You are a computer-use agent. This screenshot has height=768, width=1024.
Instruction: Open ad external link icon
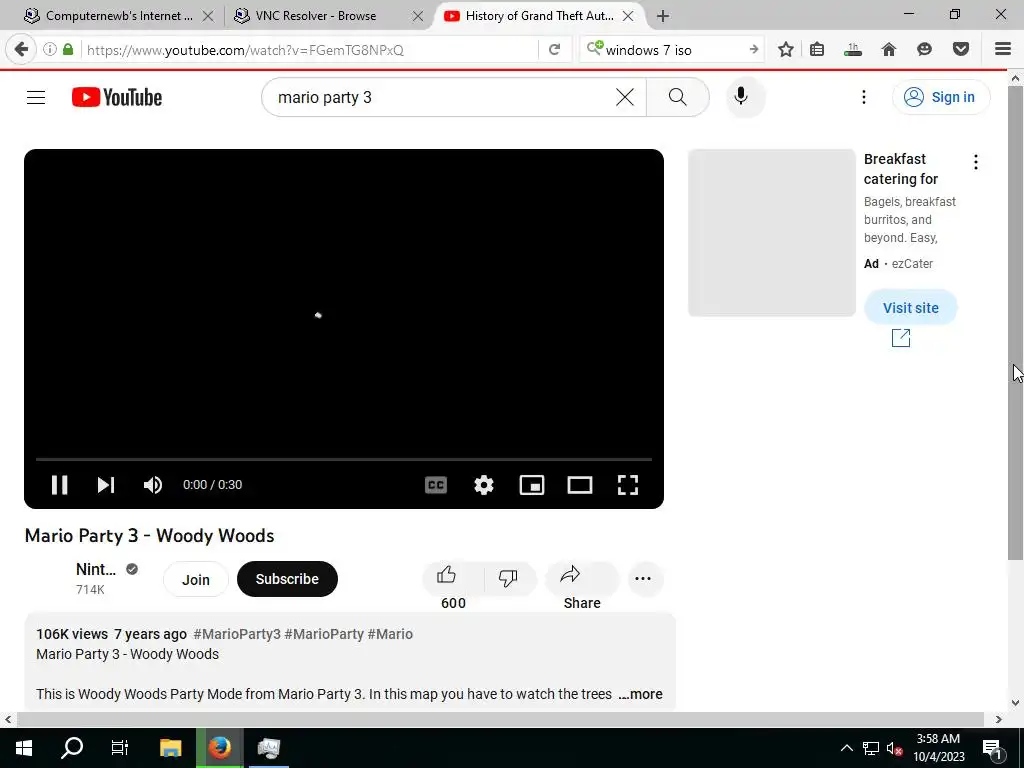pyautogui.click(x=901, y=338)
